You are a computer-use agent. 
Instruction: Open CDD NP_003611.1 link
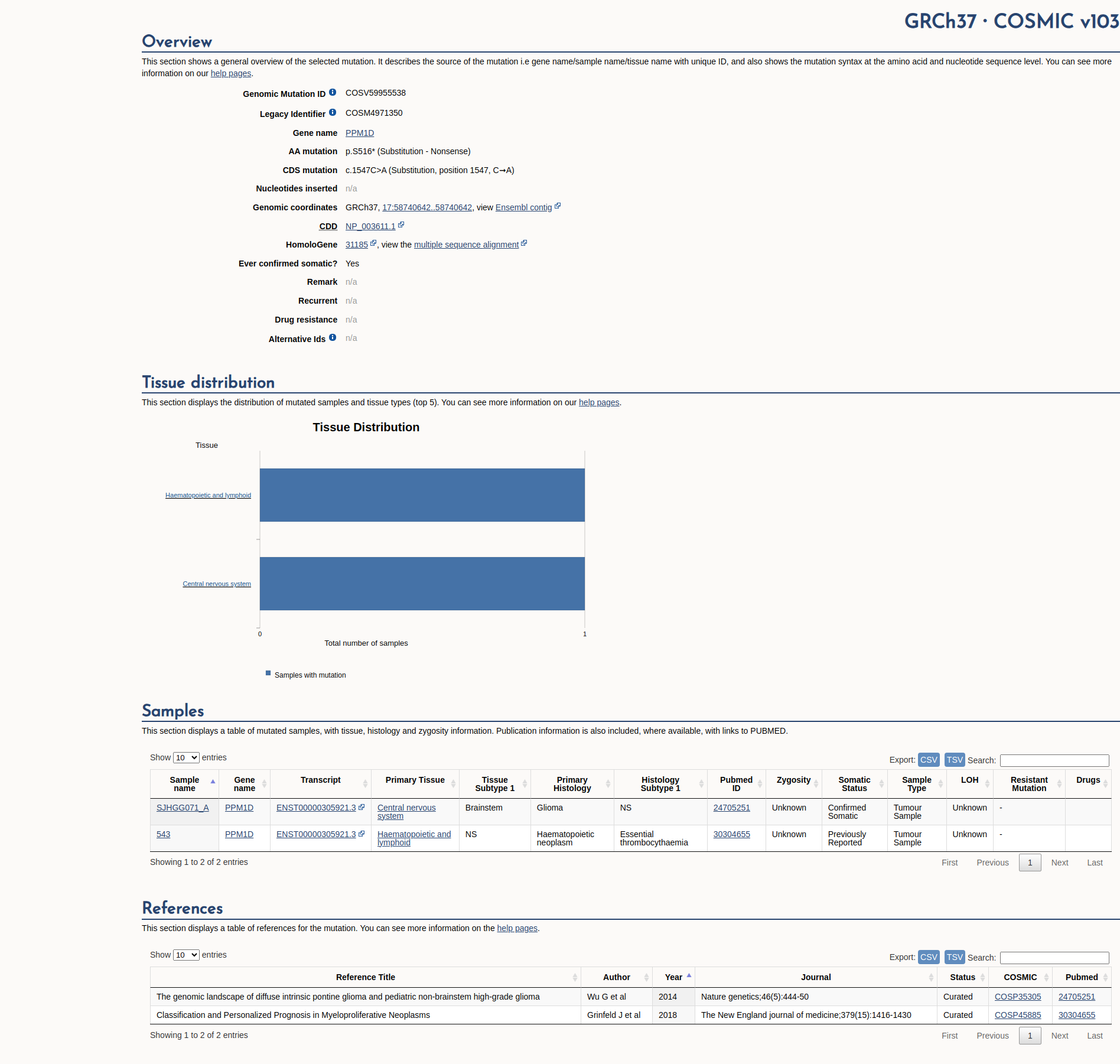(x=370, y=226)
